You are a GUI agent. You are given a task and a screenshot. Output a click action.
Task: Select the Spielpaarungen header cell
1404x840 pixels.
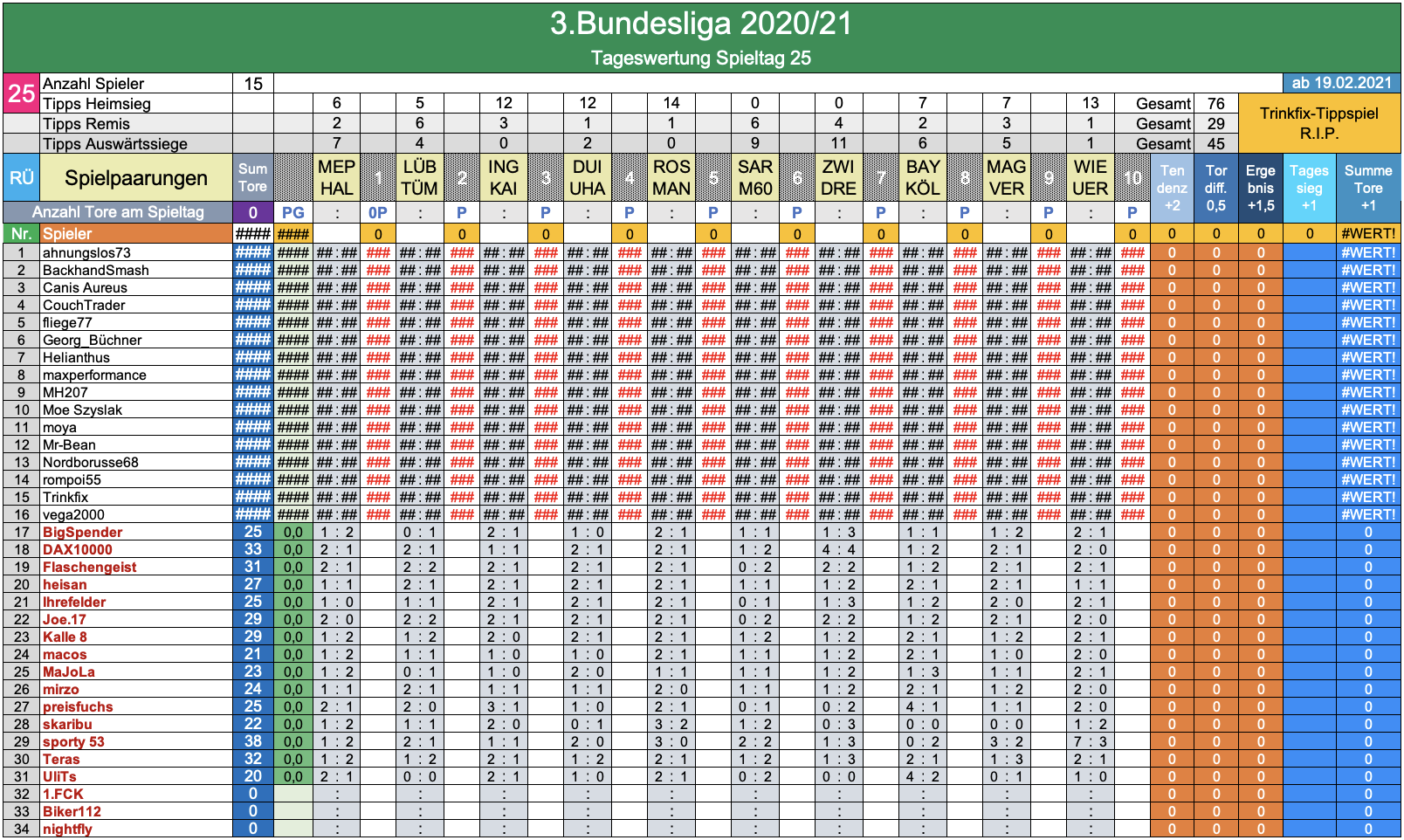point(136,178)
